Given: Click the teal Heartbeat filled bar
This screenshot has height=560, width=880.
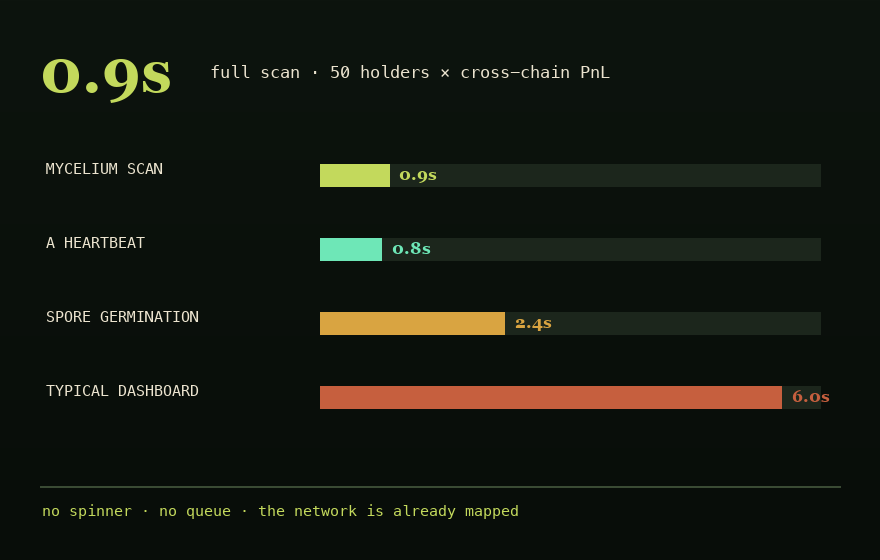Looking at the screenshot, I should tap(351, 250).
